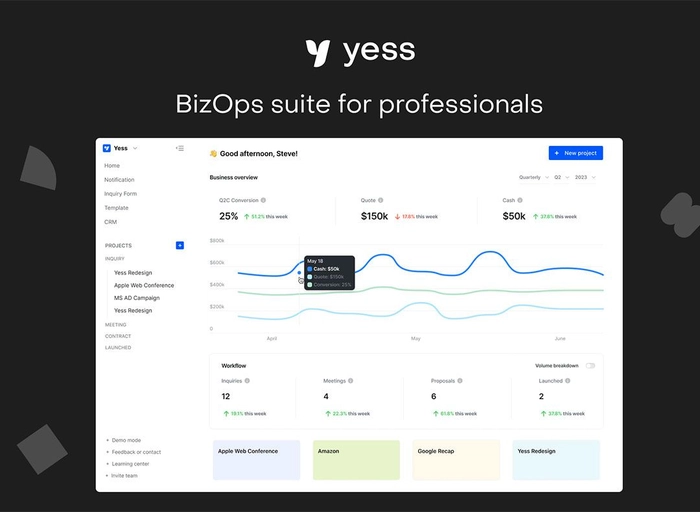Click the Yess logo icon in sidebar
Image resolution: width=700 pixels, height=512 pixels.
click(107, 148)
